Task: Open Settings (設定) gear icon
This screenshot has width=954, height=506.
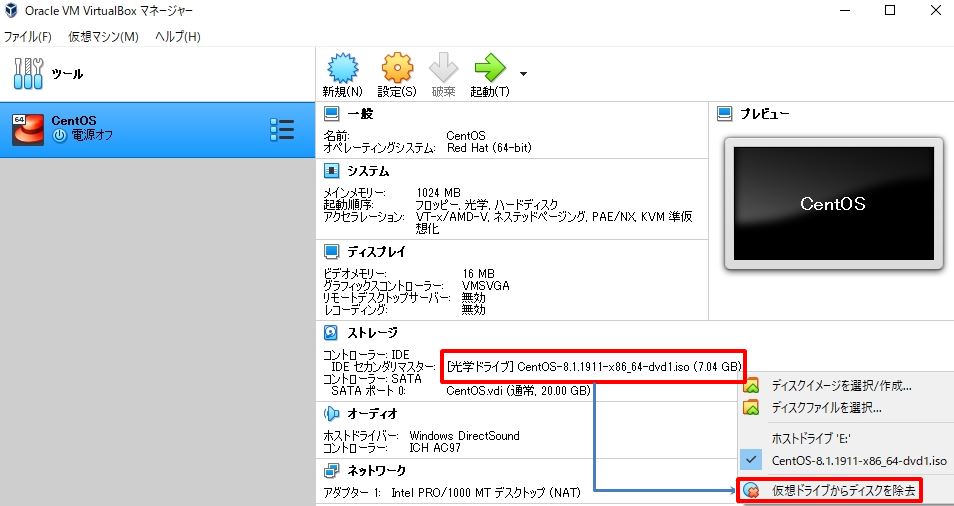Action: pyautogui.click(x=397, y=68)
